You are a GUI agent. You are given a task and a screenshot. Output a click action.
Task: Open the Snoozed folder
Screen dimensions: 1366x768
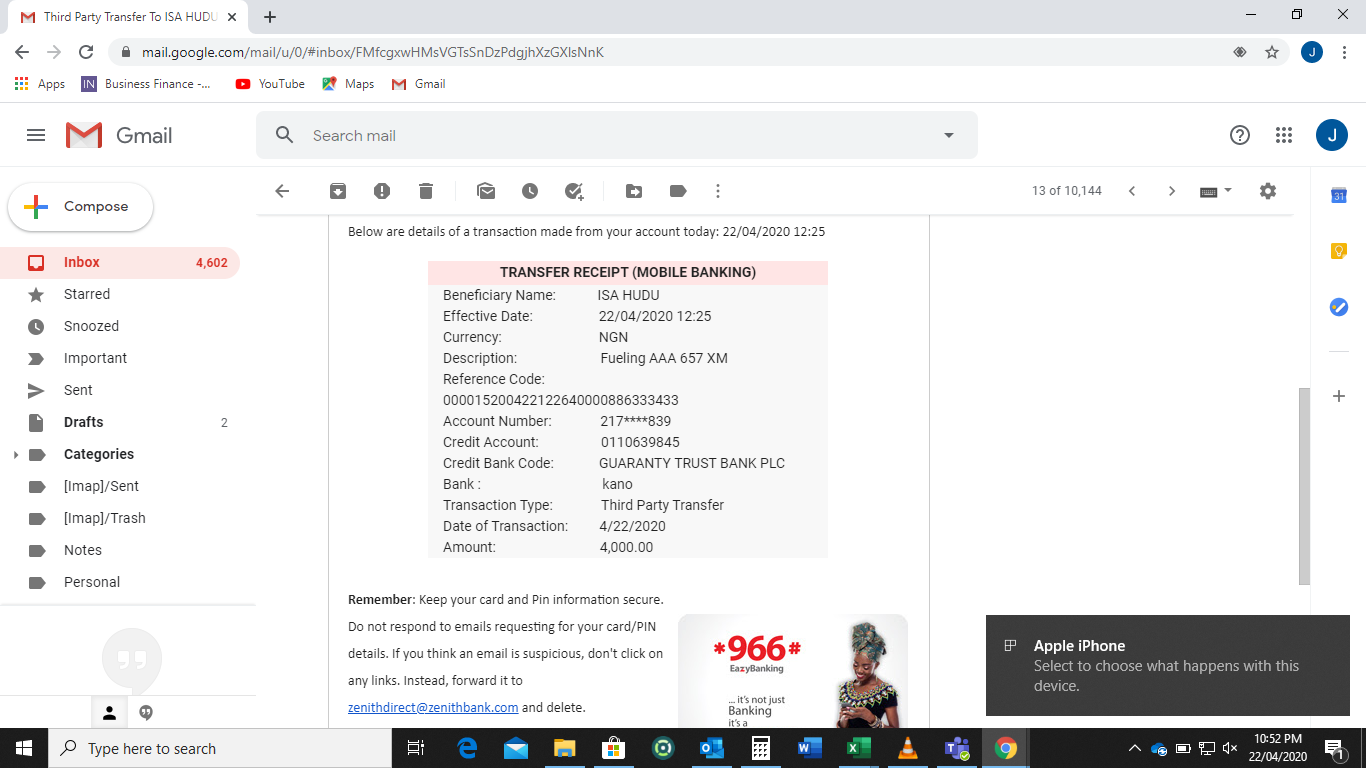coord(120,326)
